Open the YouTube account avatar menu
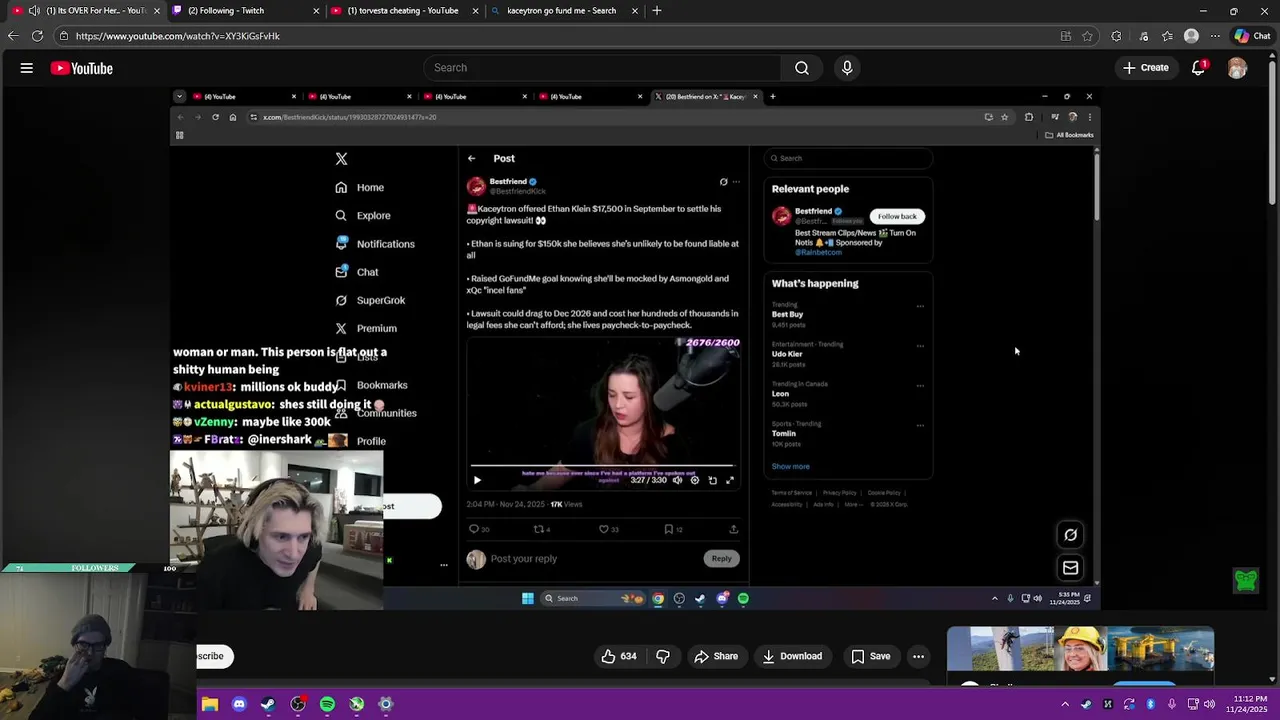Viewport: 1280px width, 720px height. tap(1237, 68)
